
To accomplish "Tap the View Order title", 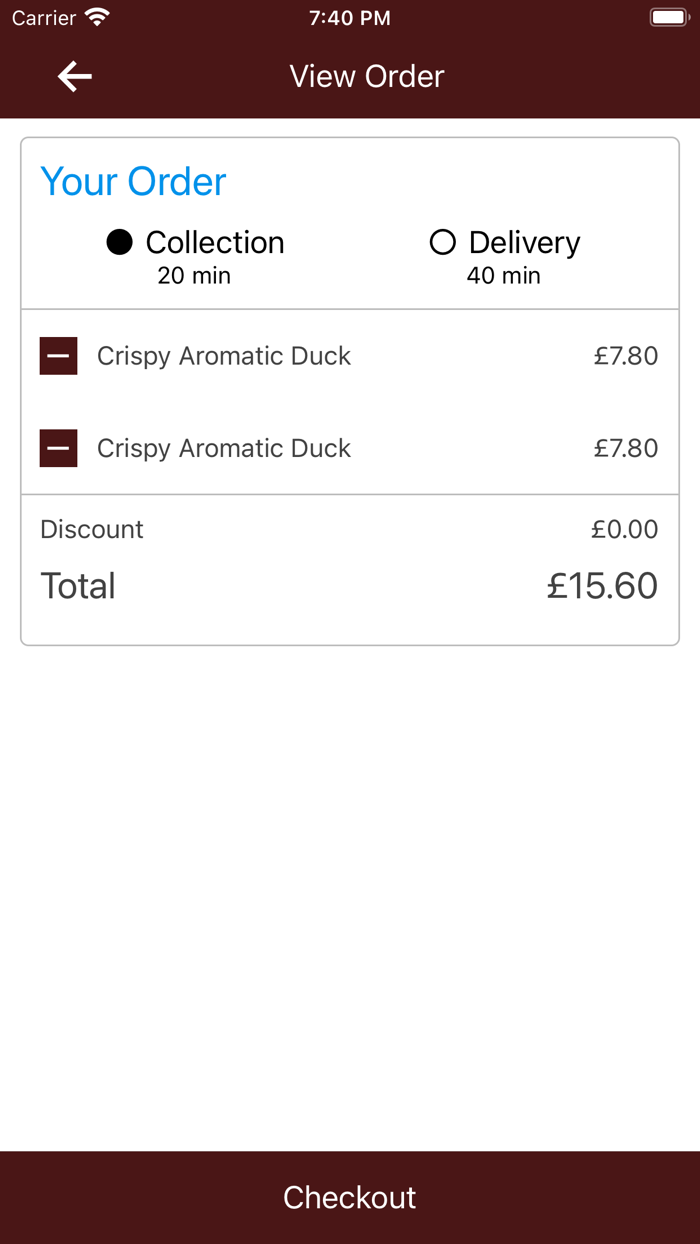I will click(366, 76).
